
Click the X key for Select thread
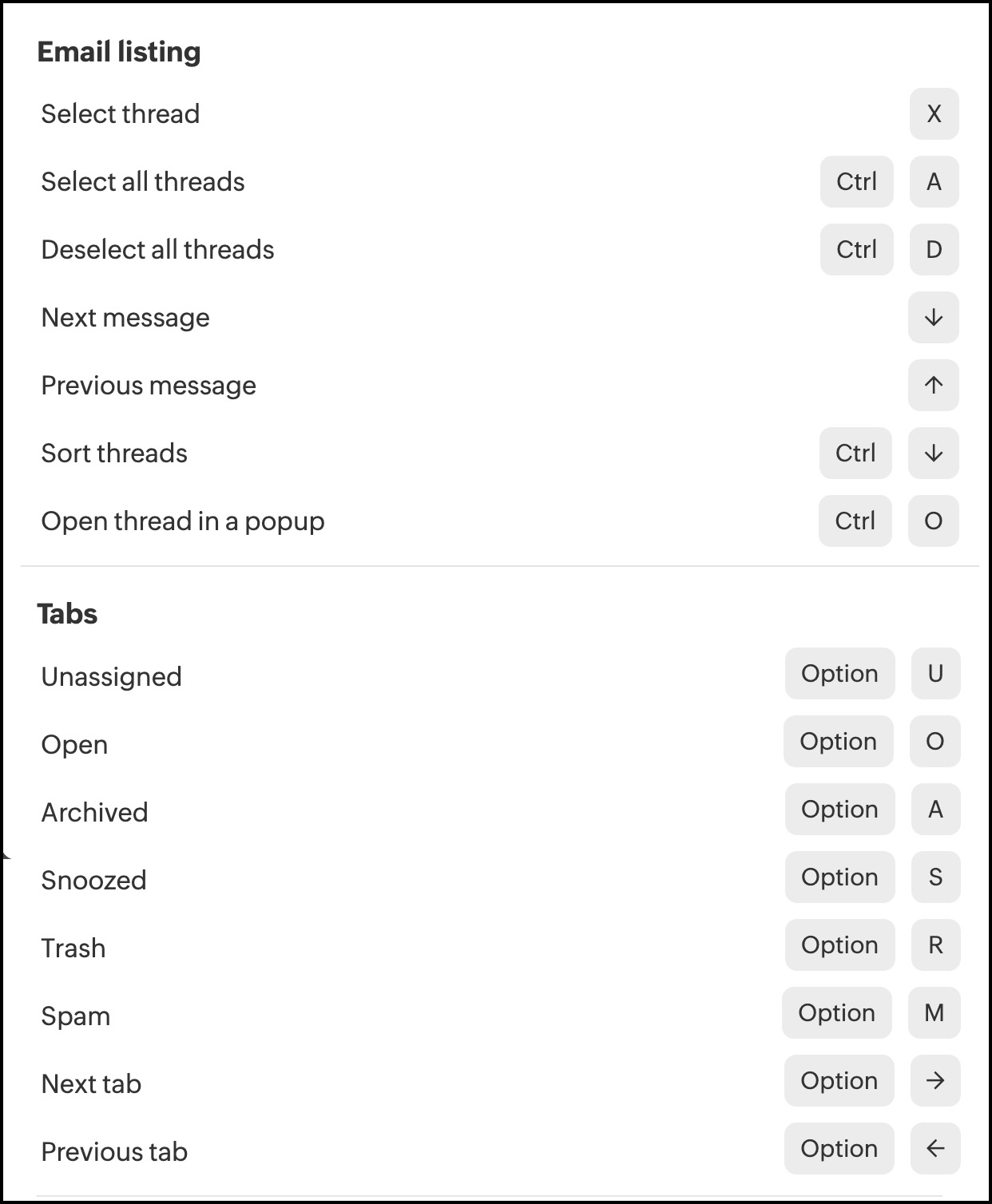934,114
